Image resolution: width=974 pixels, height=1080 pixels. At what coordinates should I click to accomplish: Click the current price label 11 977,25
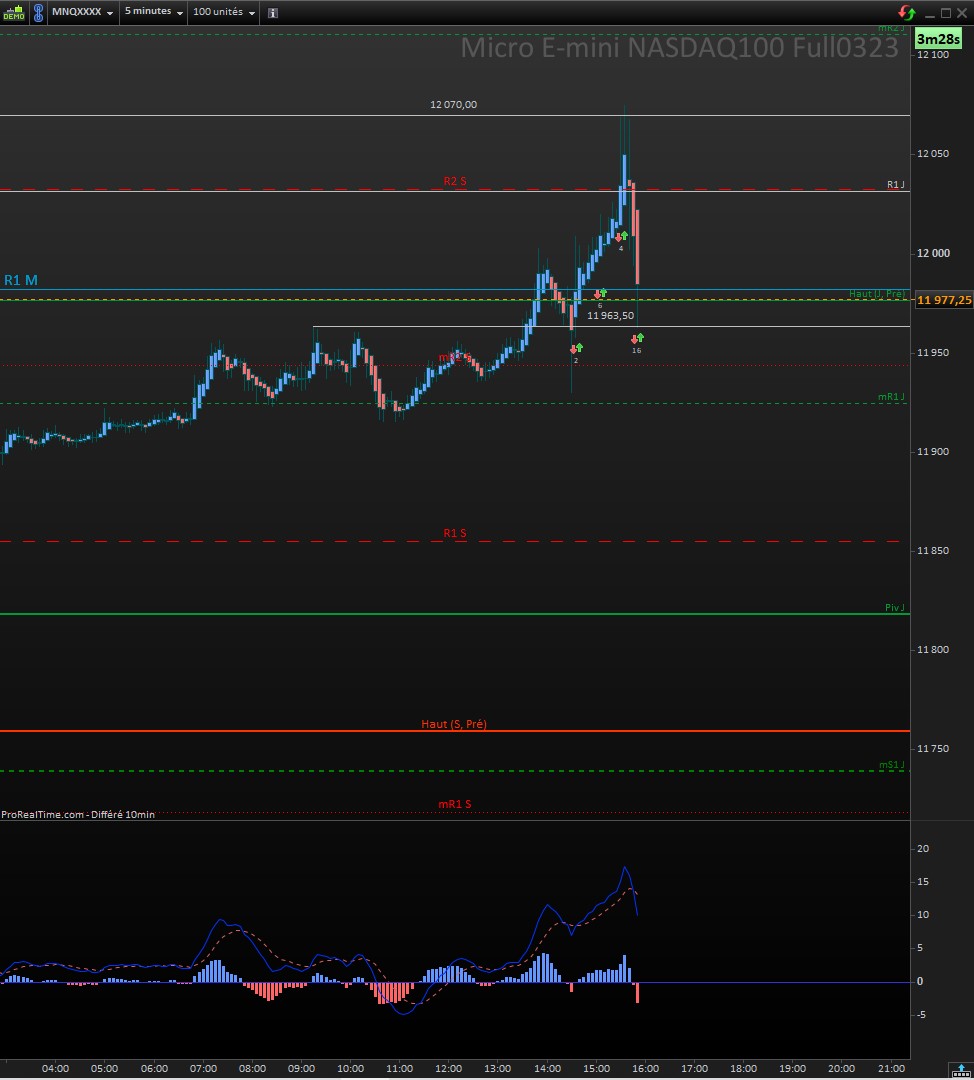point(944,300)
